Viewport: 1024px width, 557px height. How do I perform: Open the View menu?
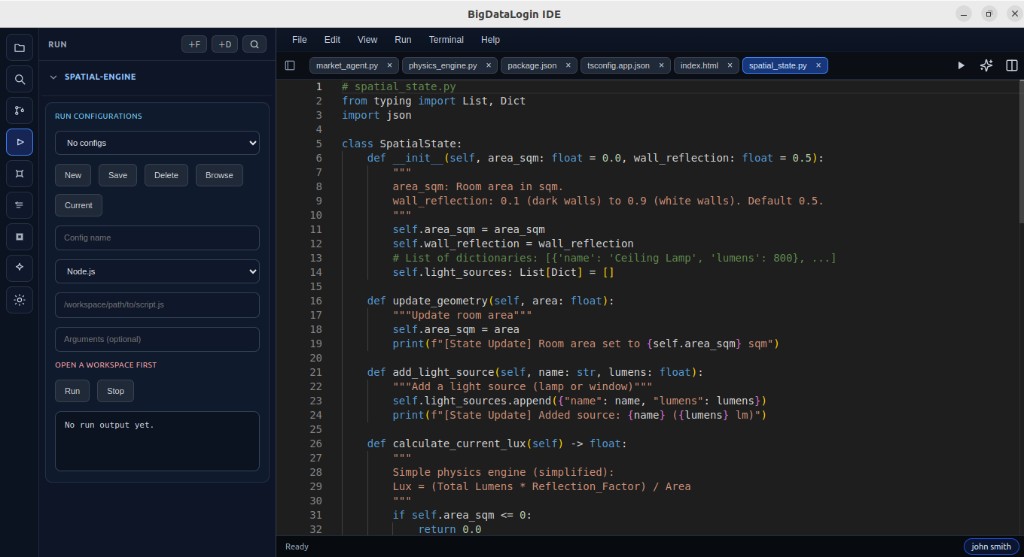367,40
